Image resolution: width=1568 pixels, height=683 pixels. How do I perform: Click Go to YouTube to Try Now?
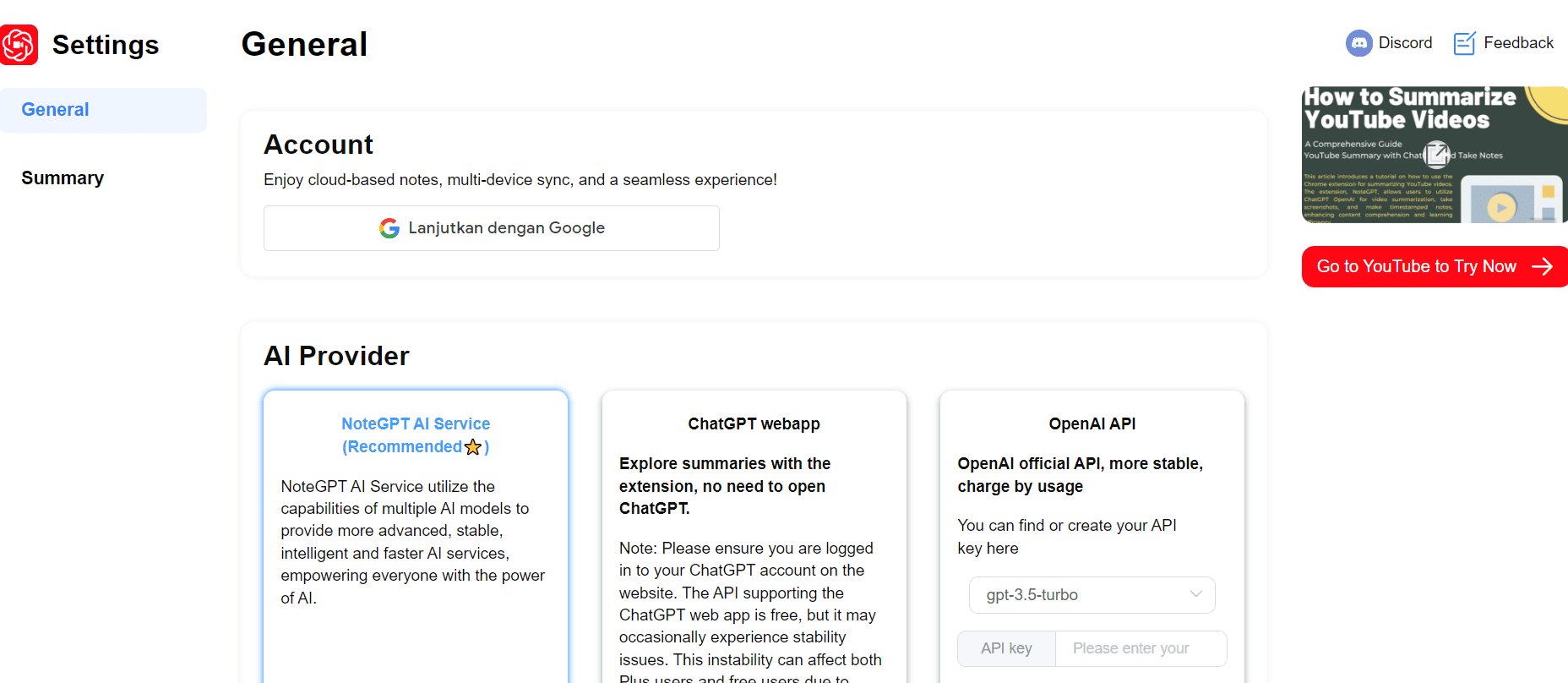click(1416, 267)
